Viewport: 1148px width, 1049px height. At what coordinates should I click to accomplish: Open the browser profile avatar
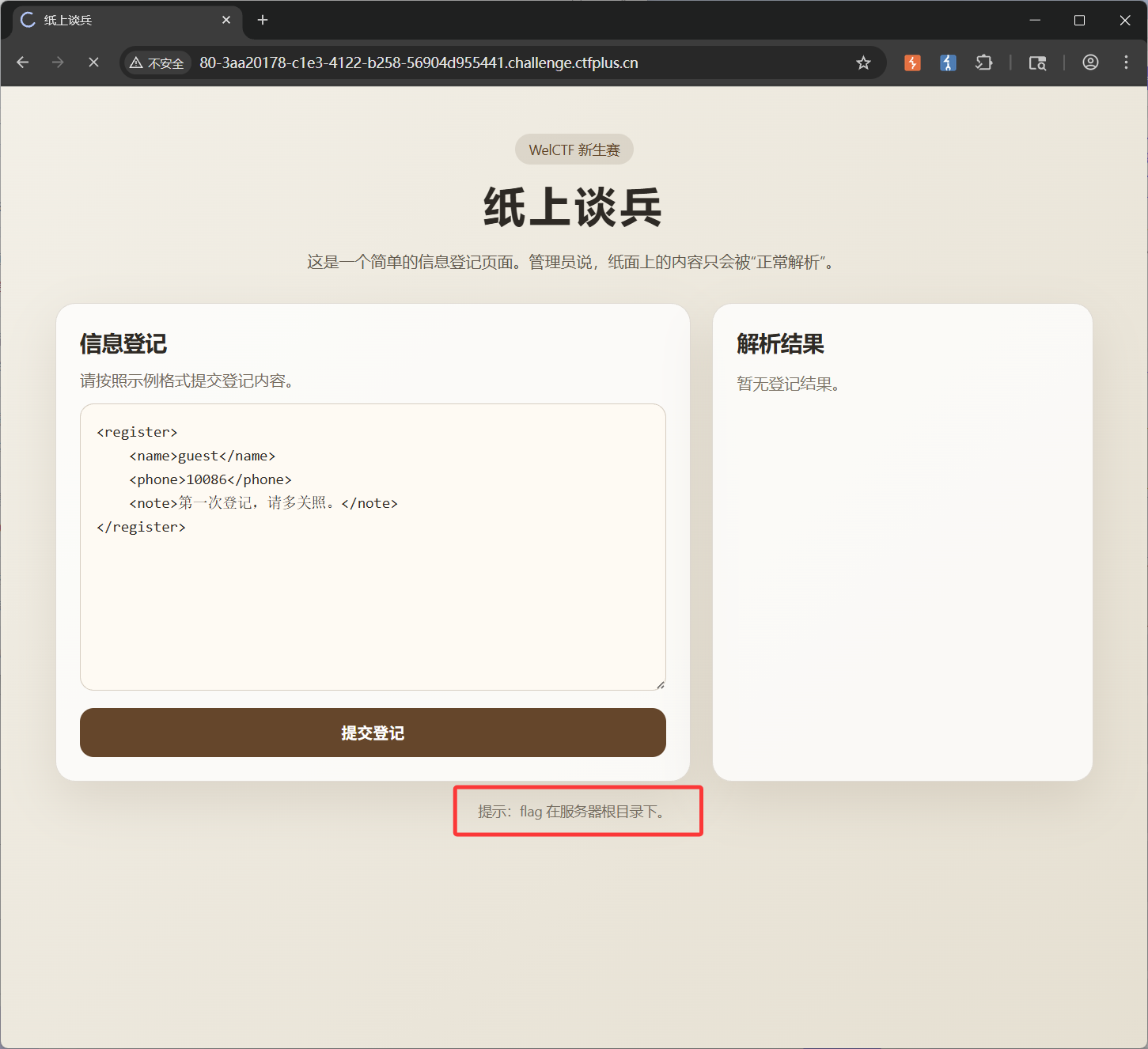[x=1090, y=62]
